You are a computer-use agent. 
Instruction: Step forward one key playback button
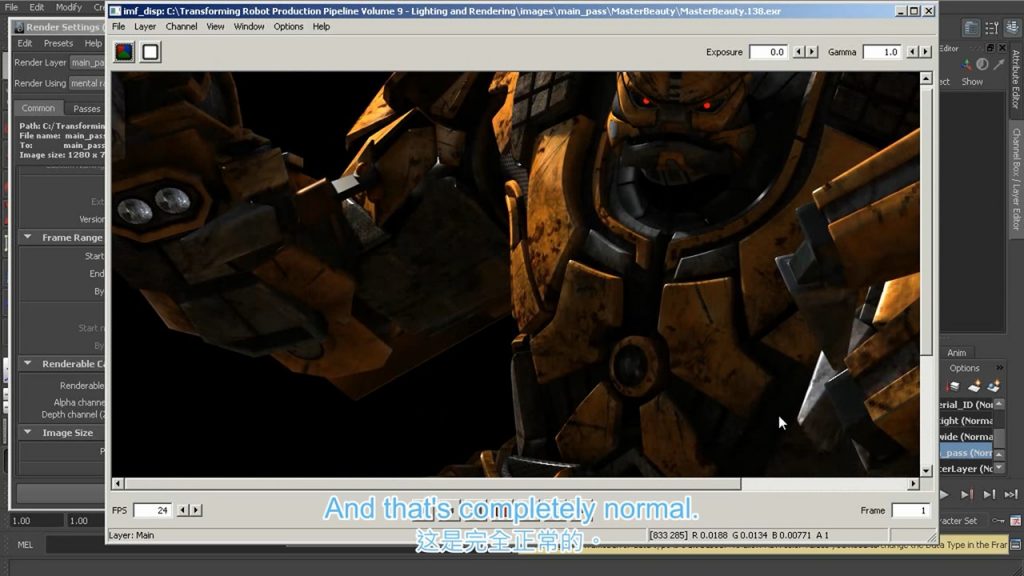coord(967,494)
